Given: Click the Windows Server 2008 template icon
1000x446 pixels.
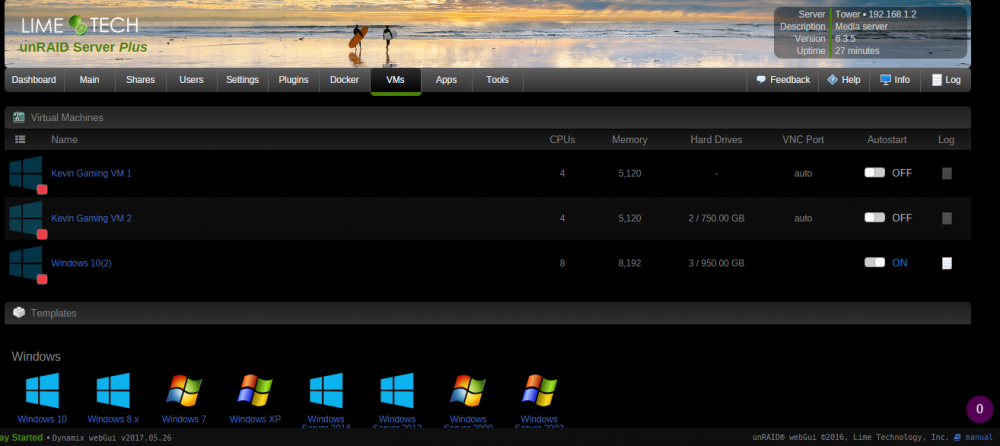Looking at the screenshot, I should click(x=468, y=390).
